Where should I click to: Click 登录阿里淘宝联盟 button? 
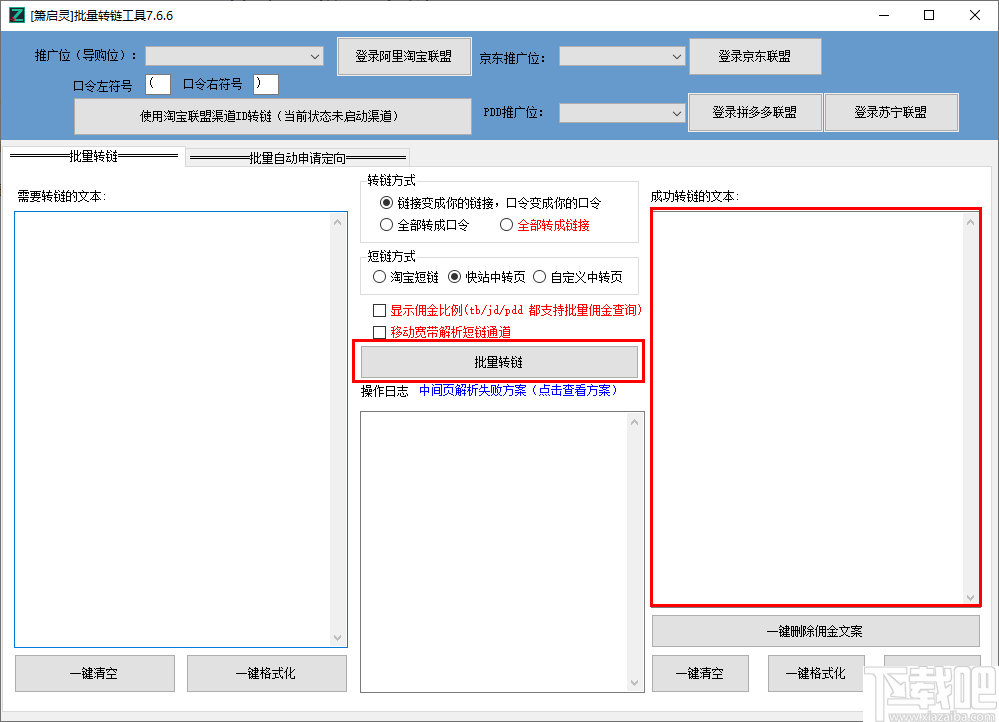tap(404, 56)
